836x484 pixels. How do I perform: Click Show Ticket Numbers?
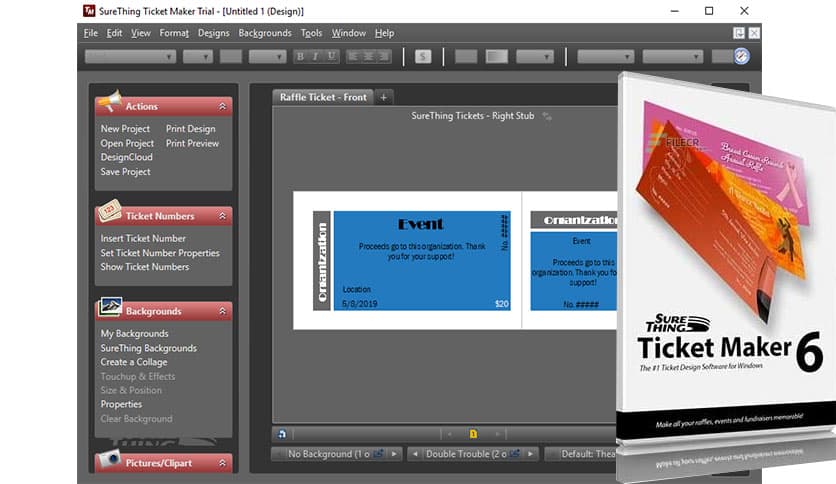[144, 267]
